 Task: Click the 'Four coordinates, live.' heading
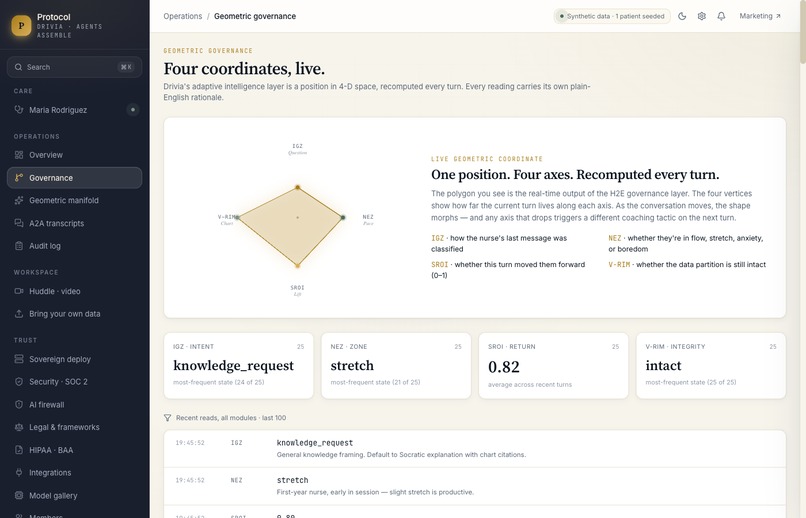pos(244,69)
